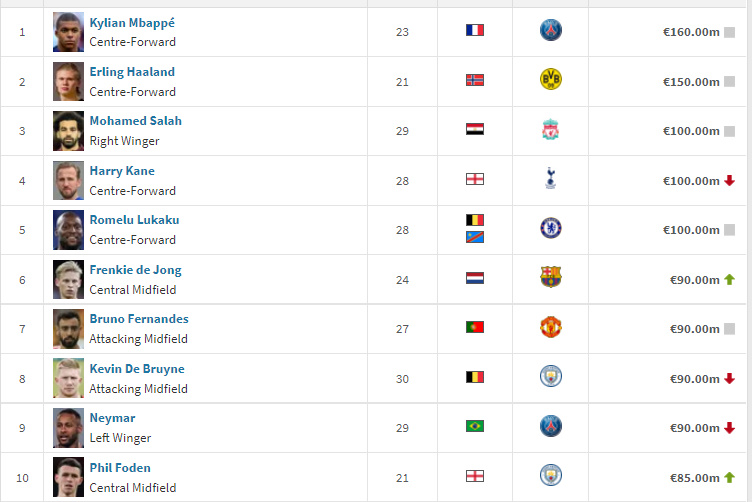Follow the Frenkie de Jong link
The height and width of the screenshot is (502, 752).
click(135, 270)
